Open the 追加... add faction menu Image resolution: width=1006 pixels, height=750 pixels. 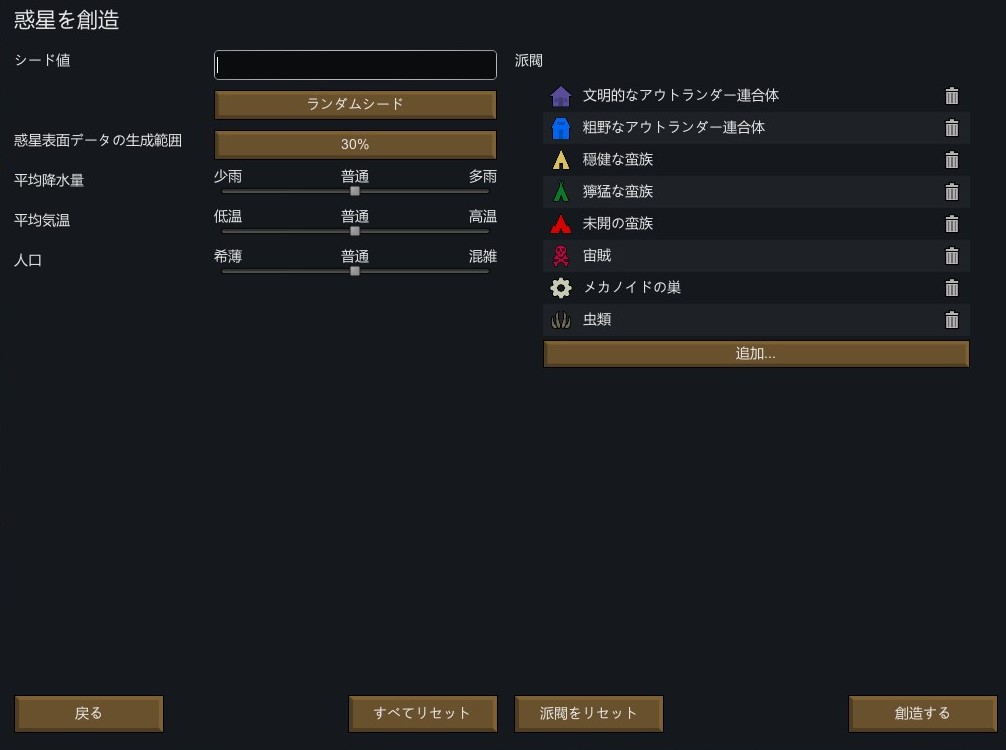point(756,354)
